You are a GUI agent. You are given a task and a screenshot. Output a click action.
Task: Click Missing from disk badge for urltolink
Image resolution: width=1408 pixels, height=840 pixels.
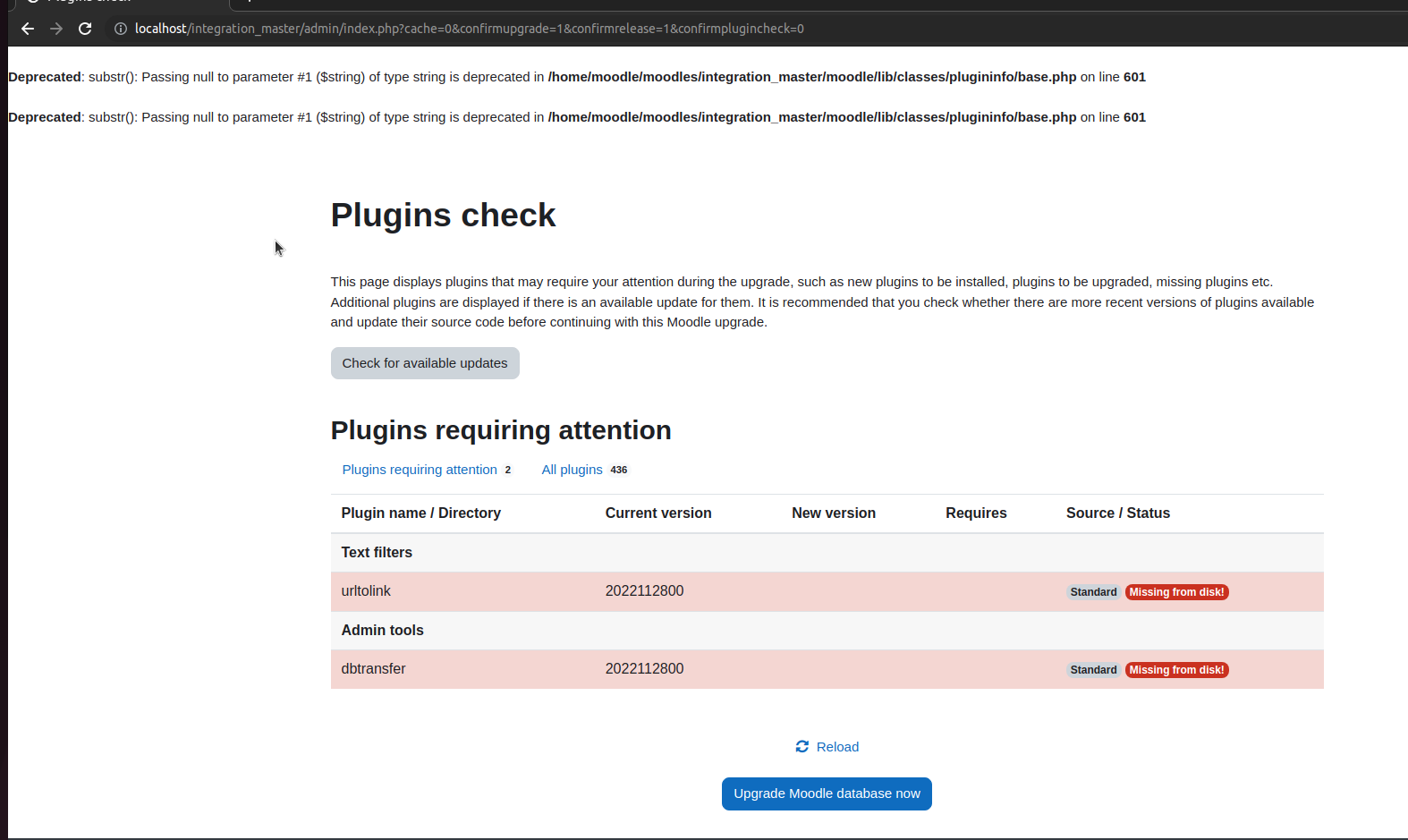pyautogui.click(x=1176, y=592)
